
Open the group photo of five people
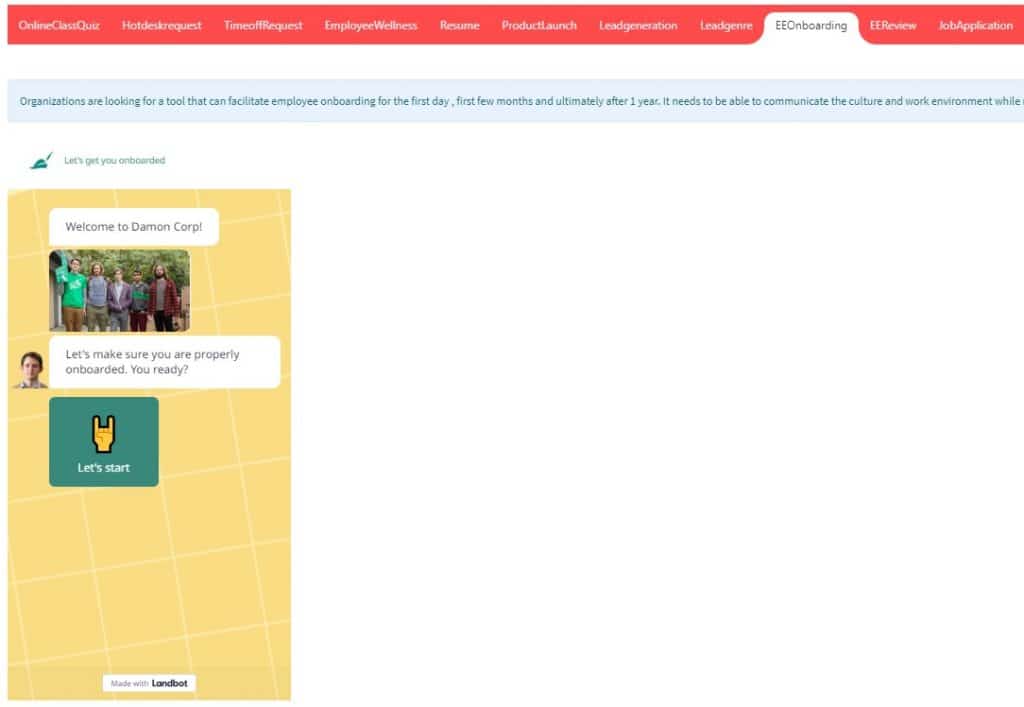click(x=119, y=290)
